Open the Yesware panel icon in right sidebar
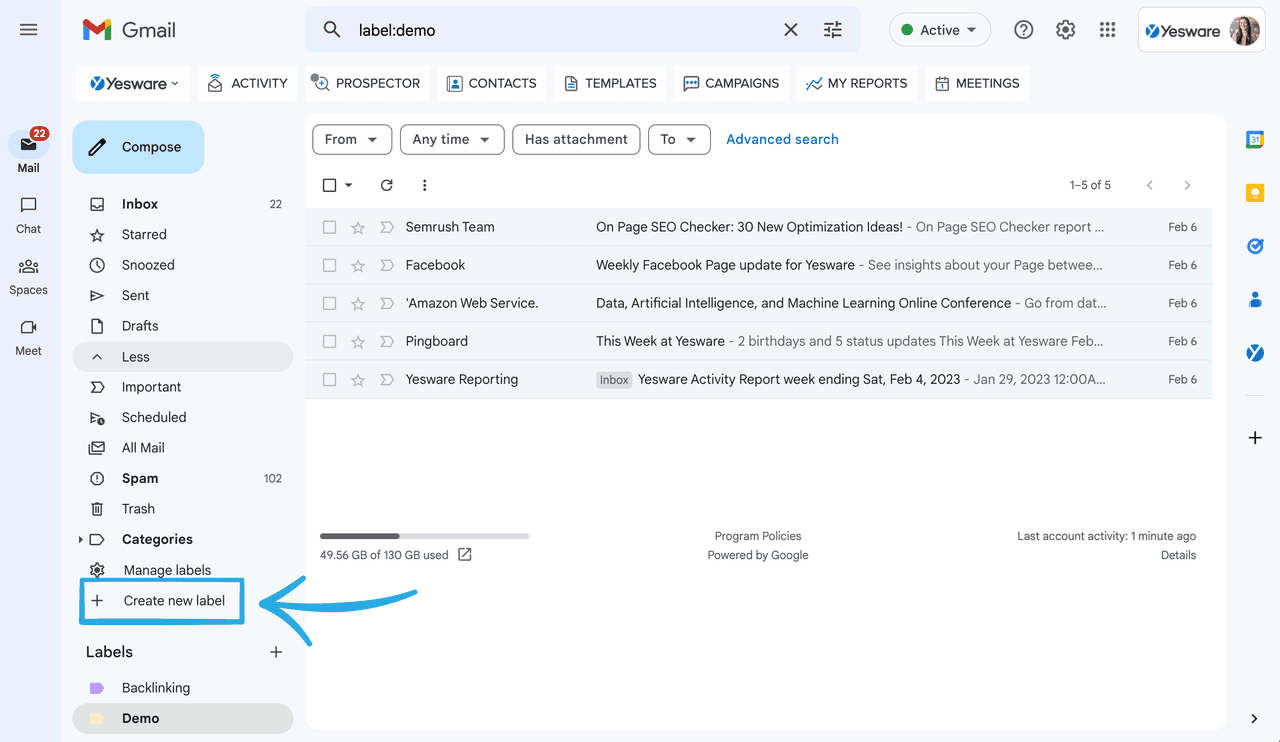This screenshot has height=742, width=1280. 1254,352
